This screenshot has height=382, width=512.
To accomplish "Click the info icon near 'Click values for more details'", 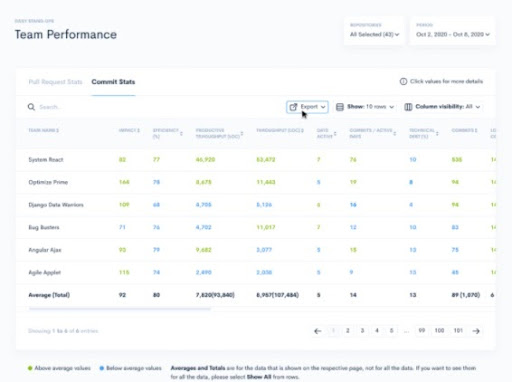I will click(403, 81).
